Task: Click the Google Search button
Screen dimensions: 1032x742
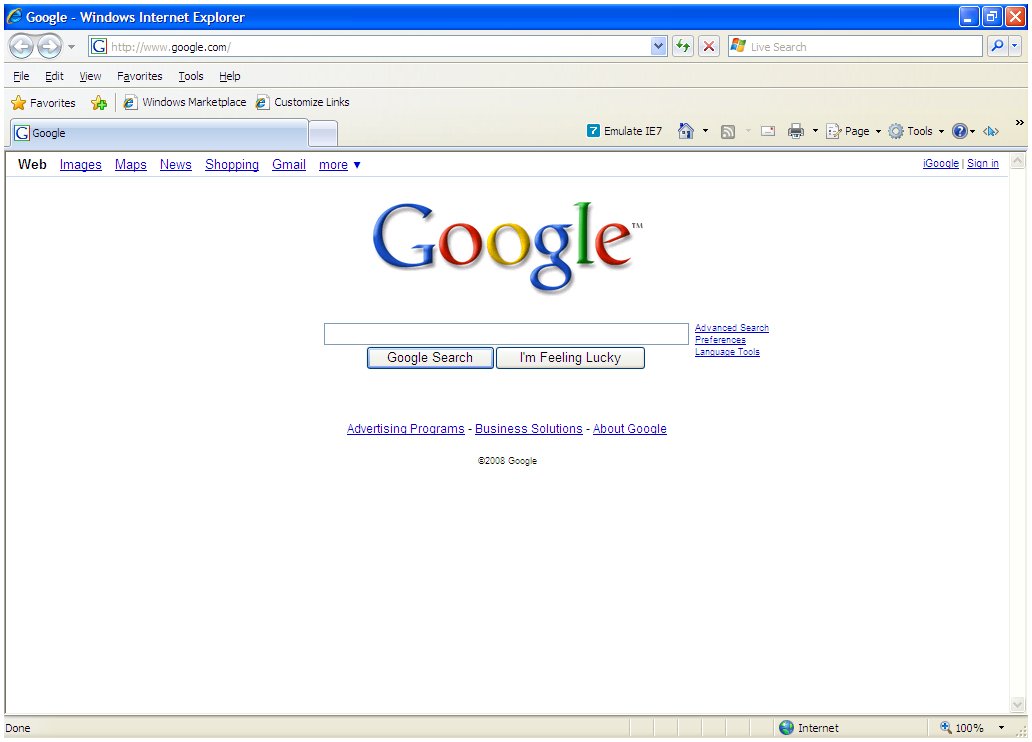Action: [x=430, y=358]
